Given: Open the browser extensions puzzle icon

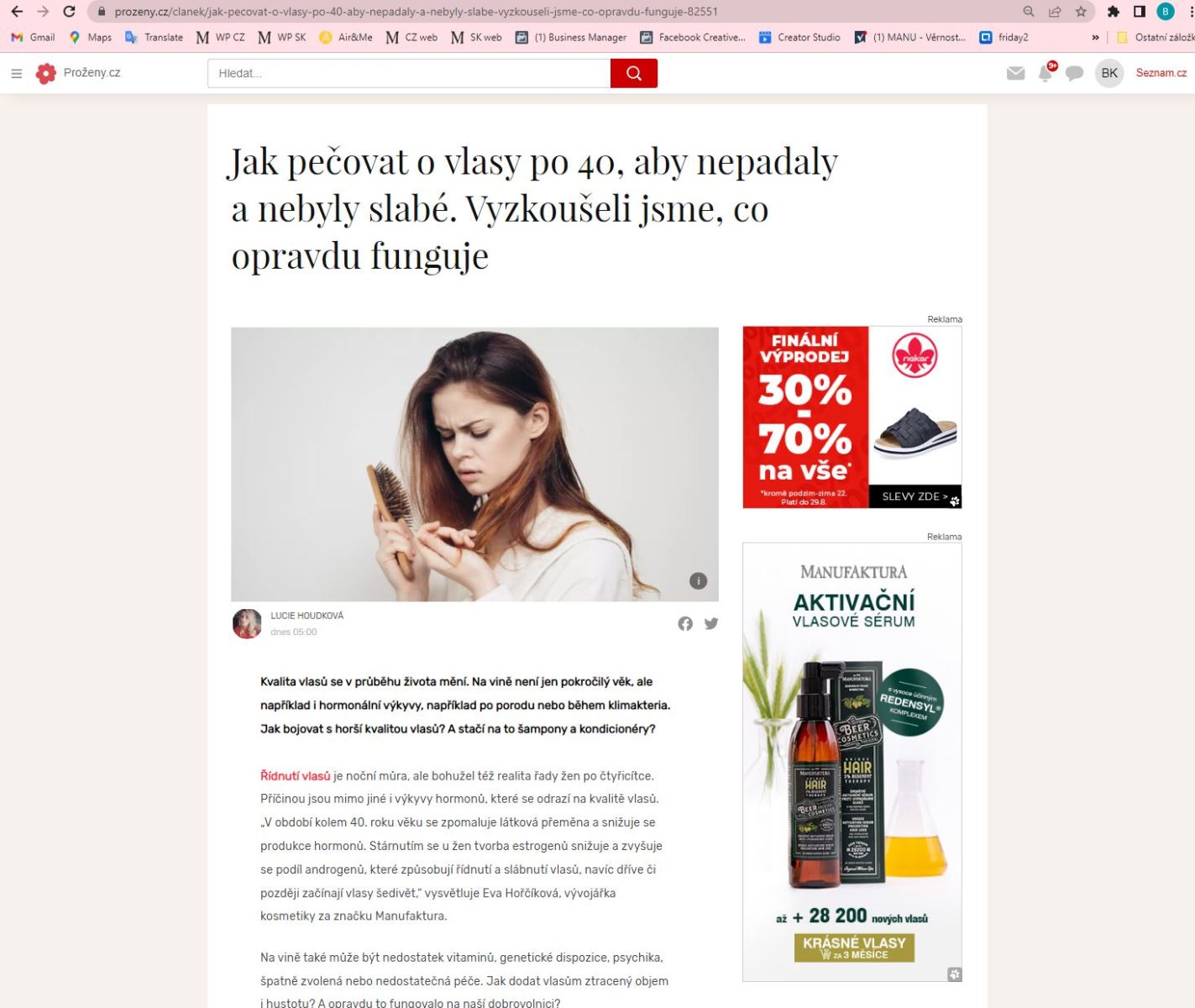Looking at the screenshot, I should tap(1114, 12).
